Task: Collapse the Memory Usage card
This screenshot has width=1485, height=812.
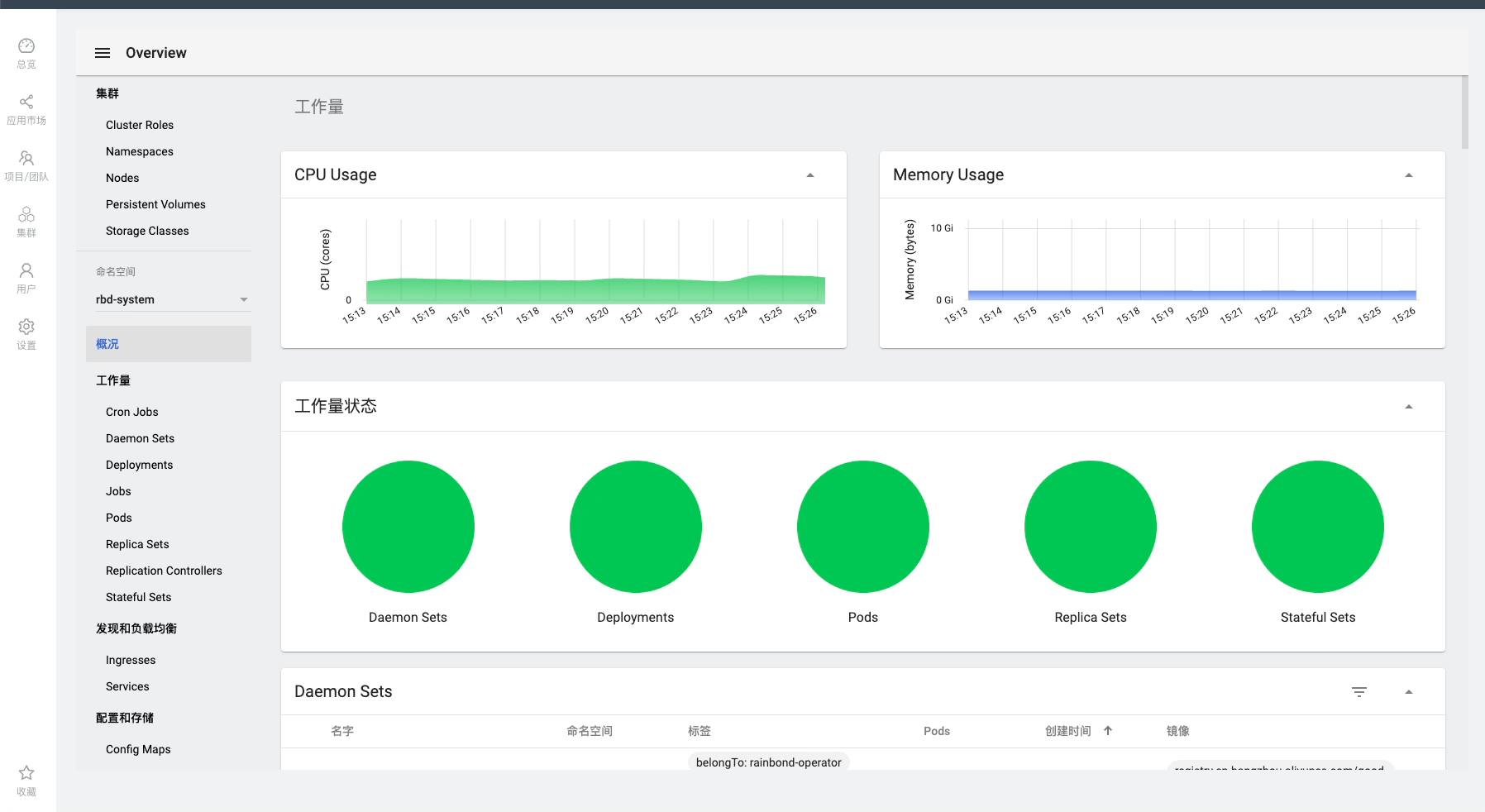Action: (1409, 175)
